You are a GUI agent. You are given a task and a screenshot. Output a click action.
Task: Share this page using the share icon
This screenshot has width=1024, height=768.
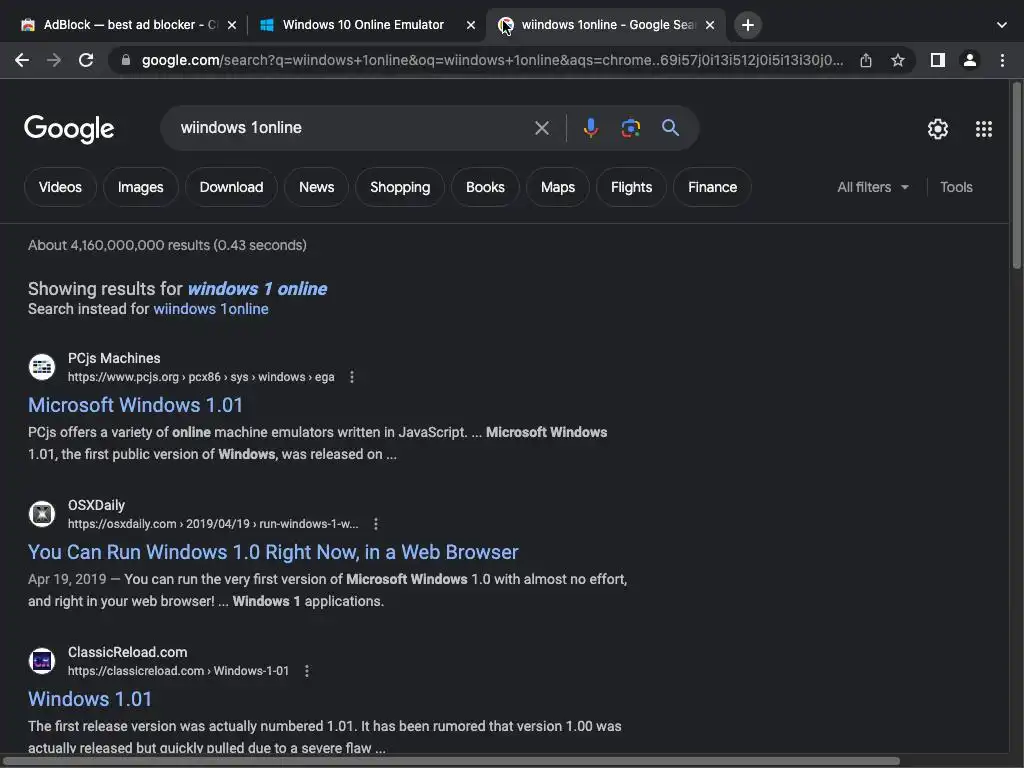866,60
